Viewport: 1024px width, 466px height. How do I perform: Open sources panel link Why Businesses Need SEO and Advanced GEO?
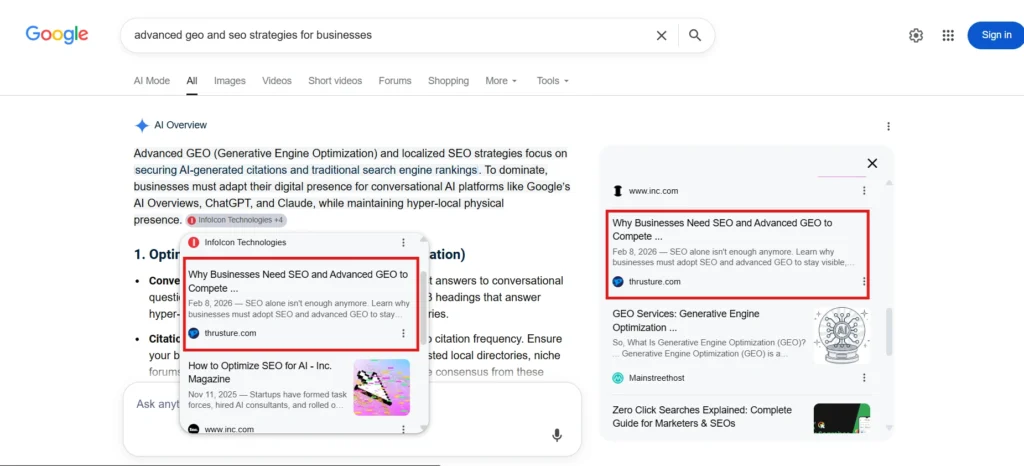click(x=722, y=230)
